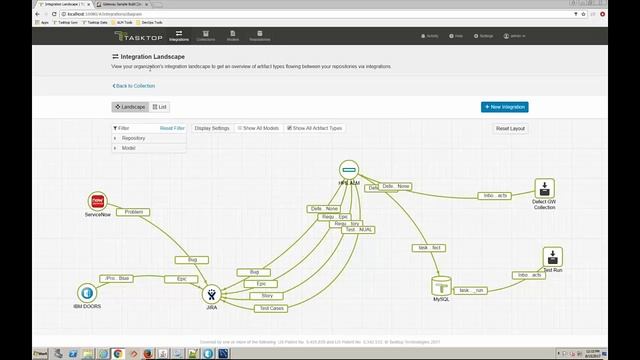This screenshot has width=640, height=360.
Task: Open the Help menu
Action: [x=456, y=36]
